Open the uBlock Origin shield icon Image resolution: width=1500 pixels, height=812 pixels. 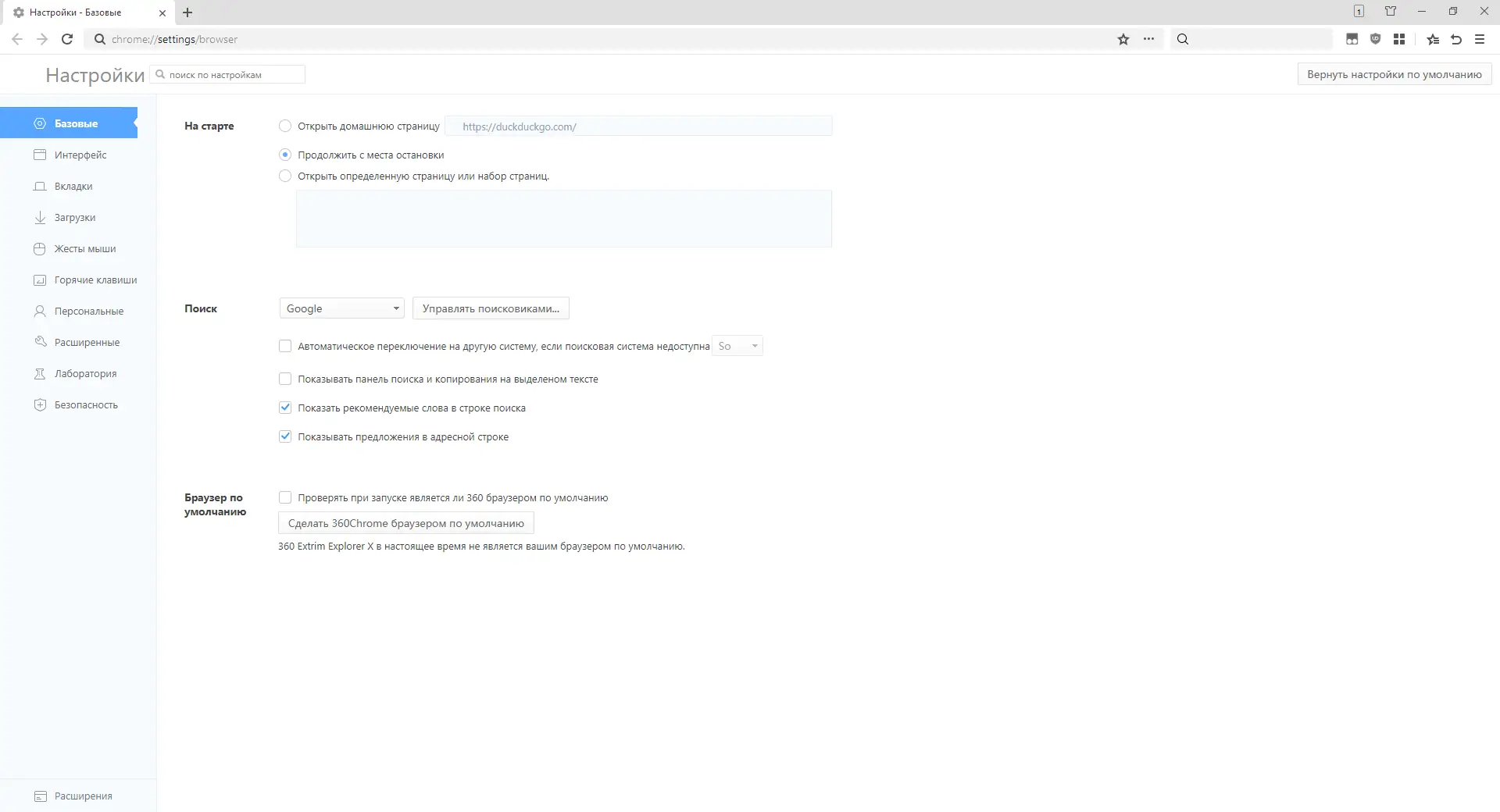pyautogui.click(x=1376, y=39)
